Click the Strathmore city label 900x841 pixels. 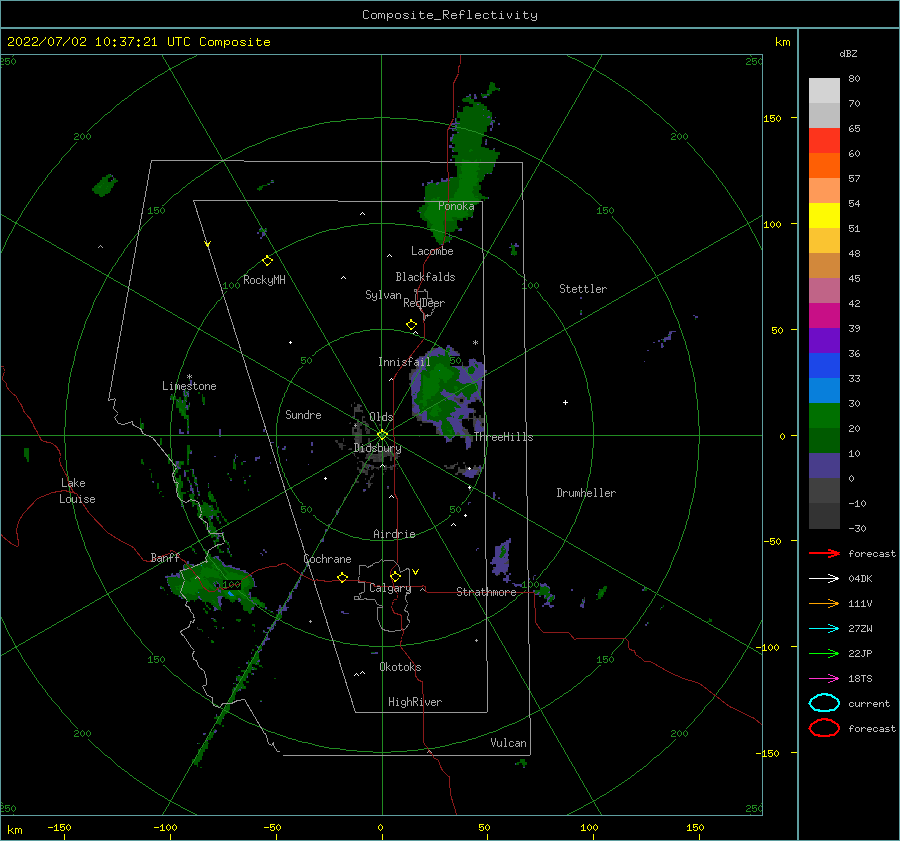[486, 592]
